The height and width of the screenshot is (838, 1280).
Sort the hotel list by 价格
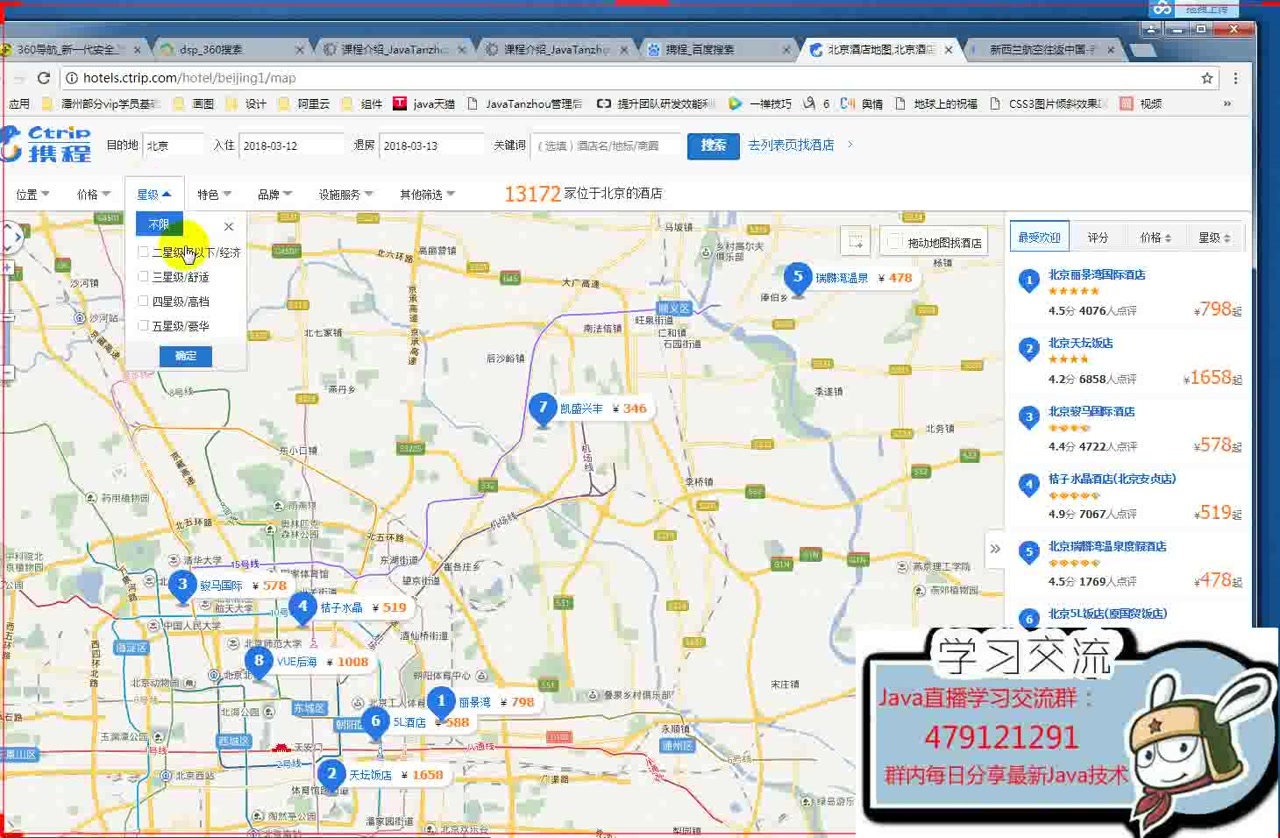point(1156,238)
